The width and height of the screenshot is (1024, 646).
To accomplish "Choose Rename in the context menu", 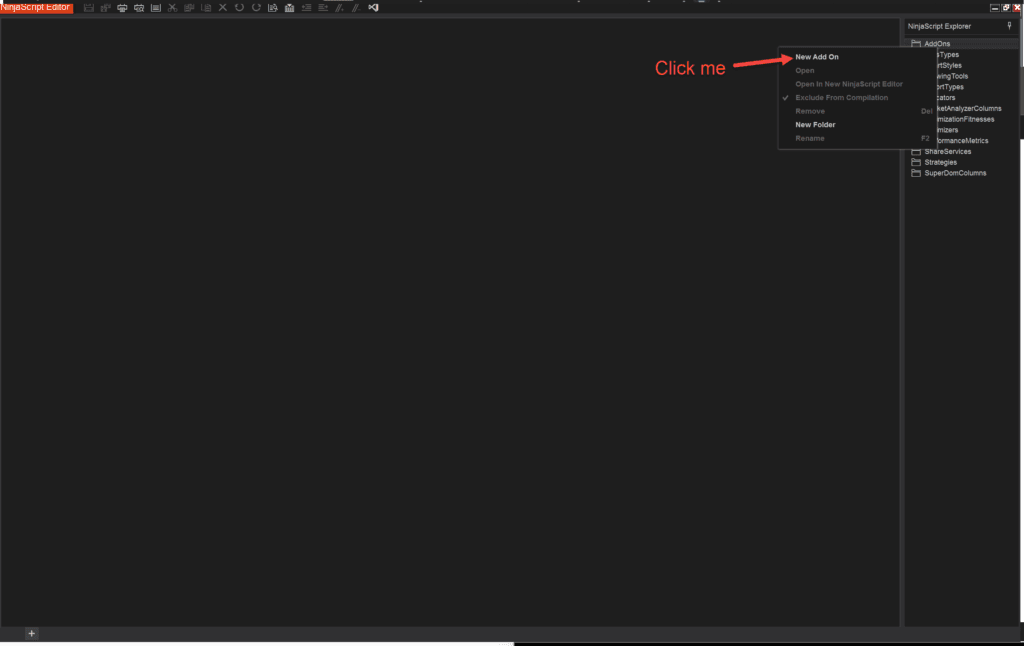I will (x=810, y=138).
